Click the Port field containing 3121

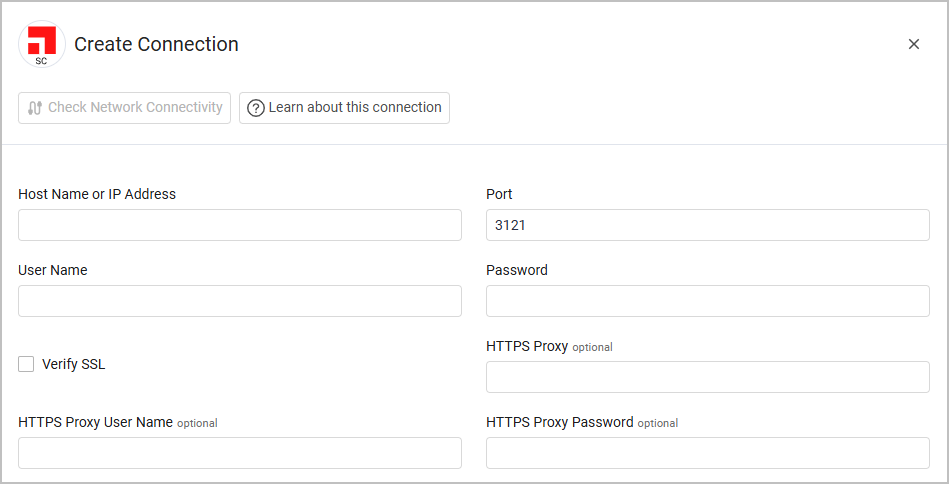point(707,225)
